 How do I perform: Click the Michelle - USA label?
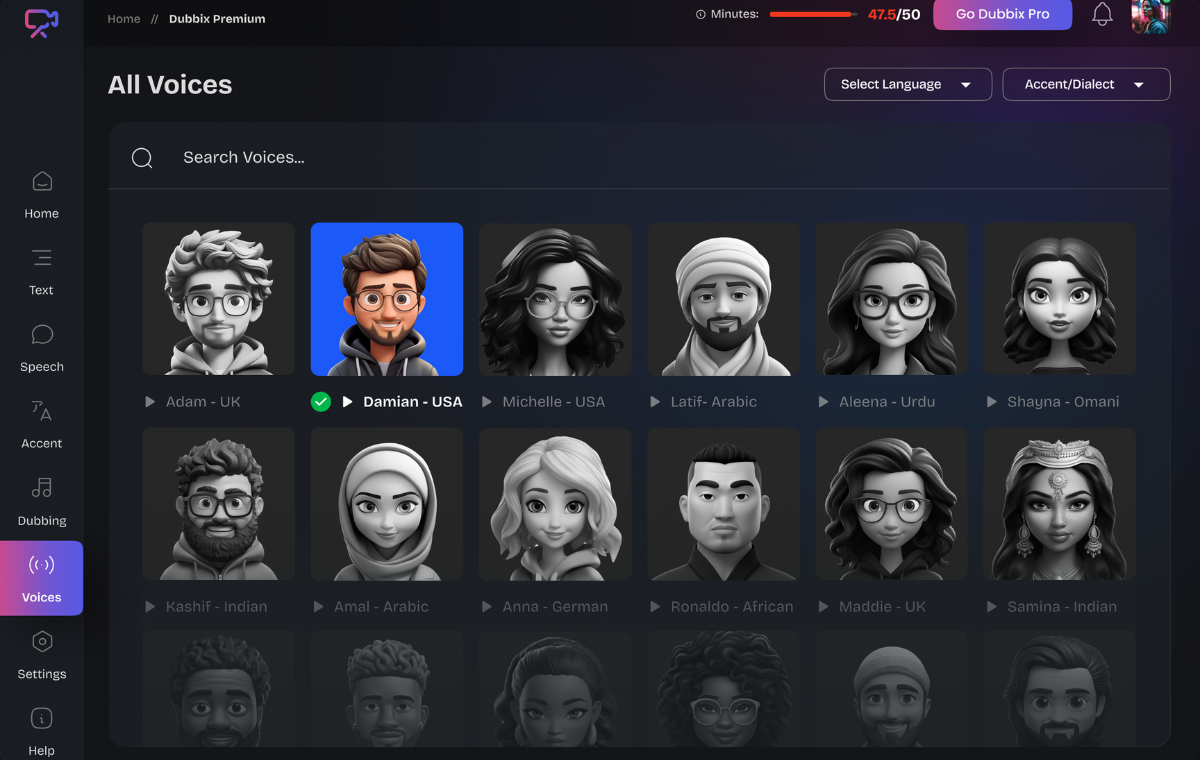[x=554, y=402]
